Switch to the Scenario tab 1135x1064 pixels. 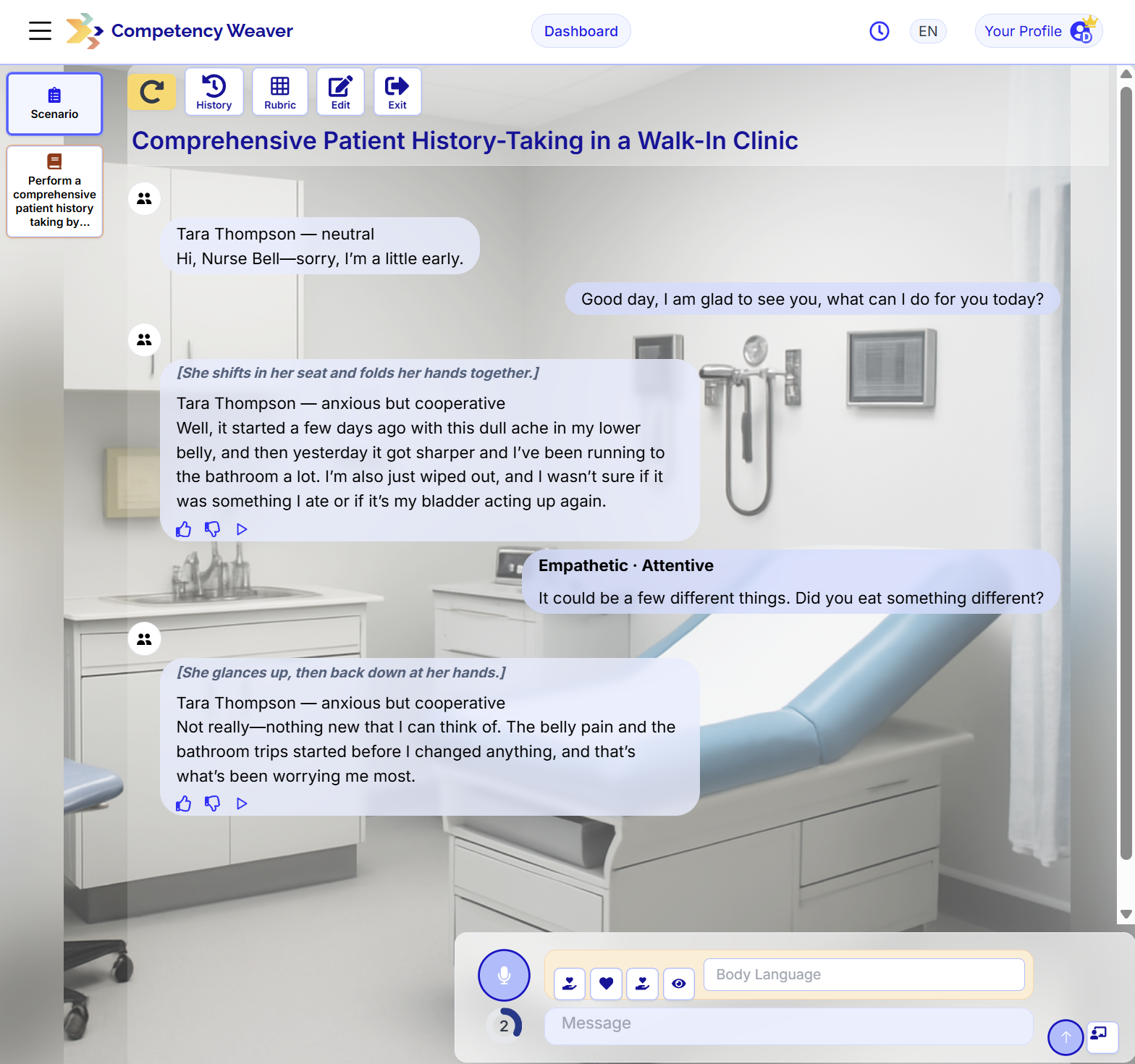(55, 104)
